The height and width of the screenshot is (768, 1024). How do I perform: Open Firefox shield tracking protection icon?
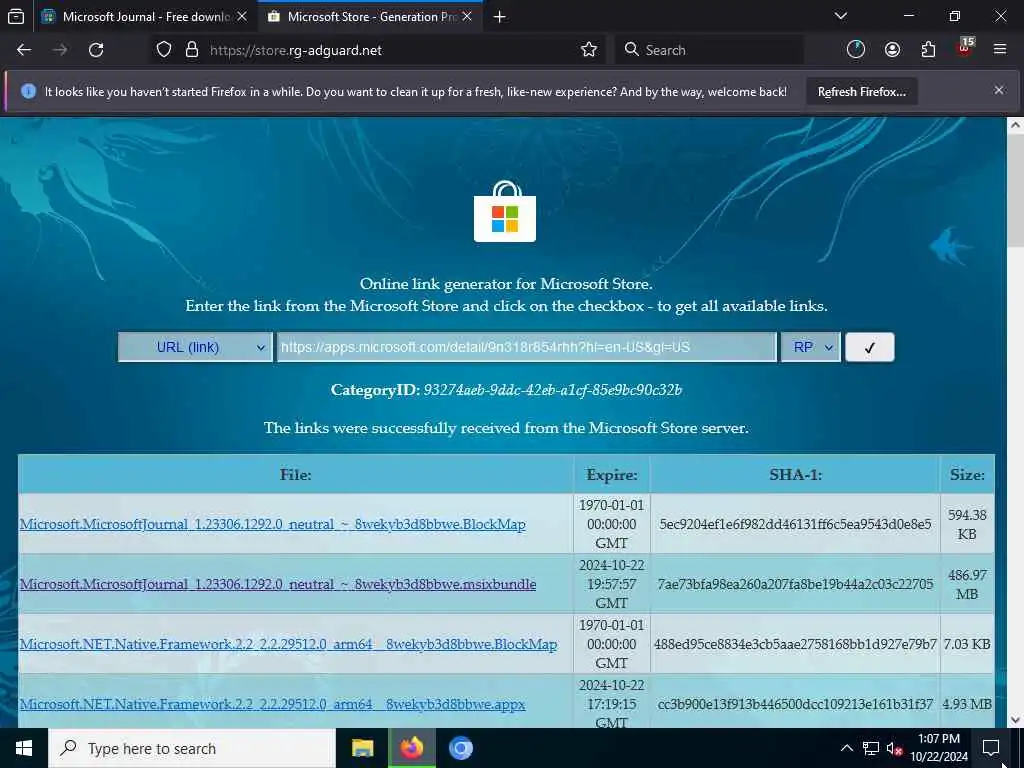pos(164,50)
